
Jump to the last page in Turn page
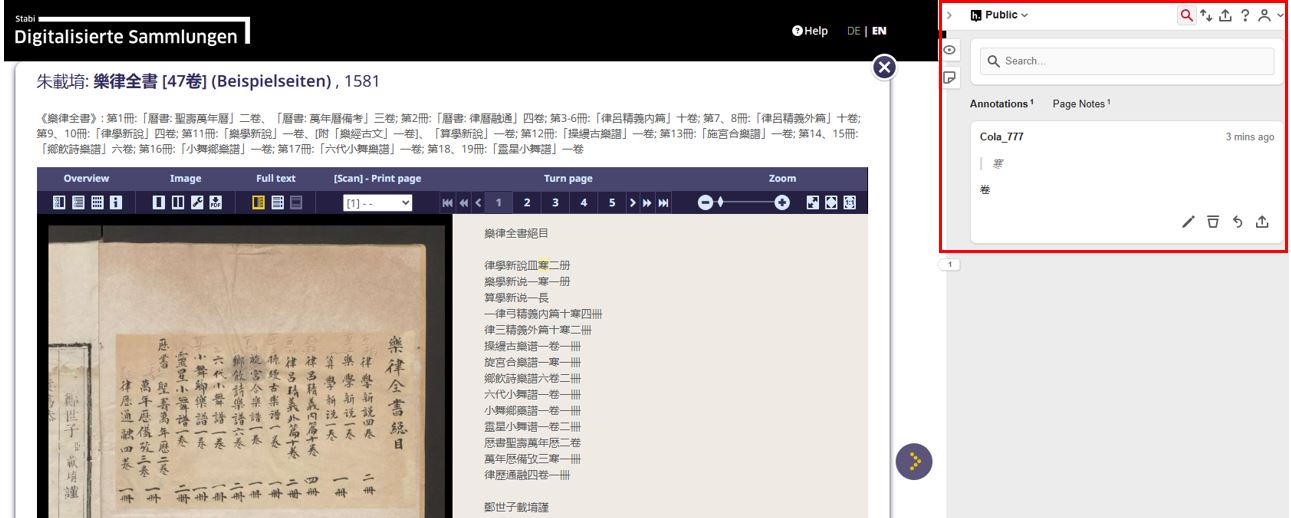662,203
